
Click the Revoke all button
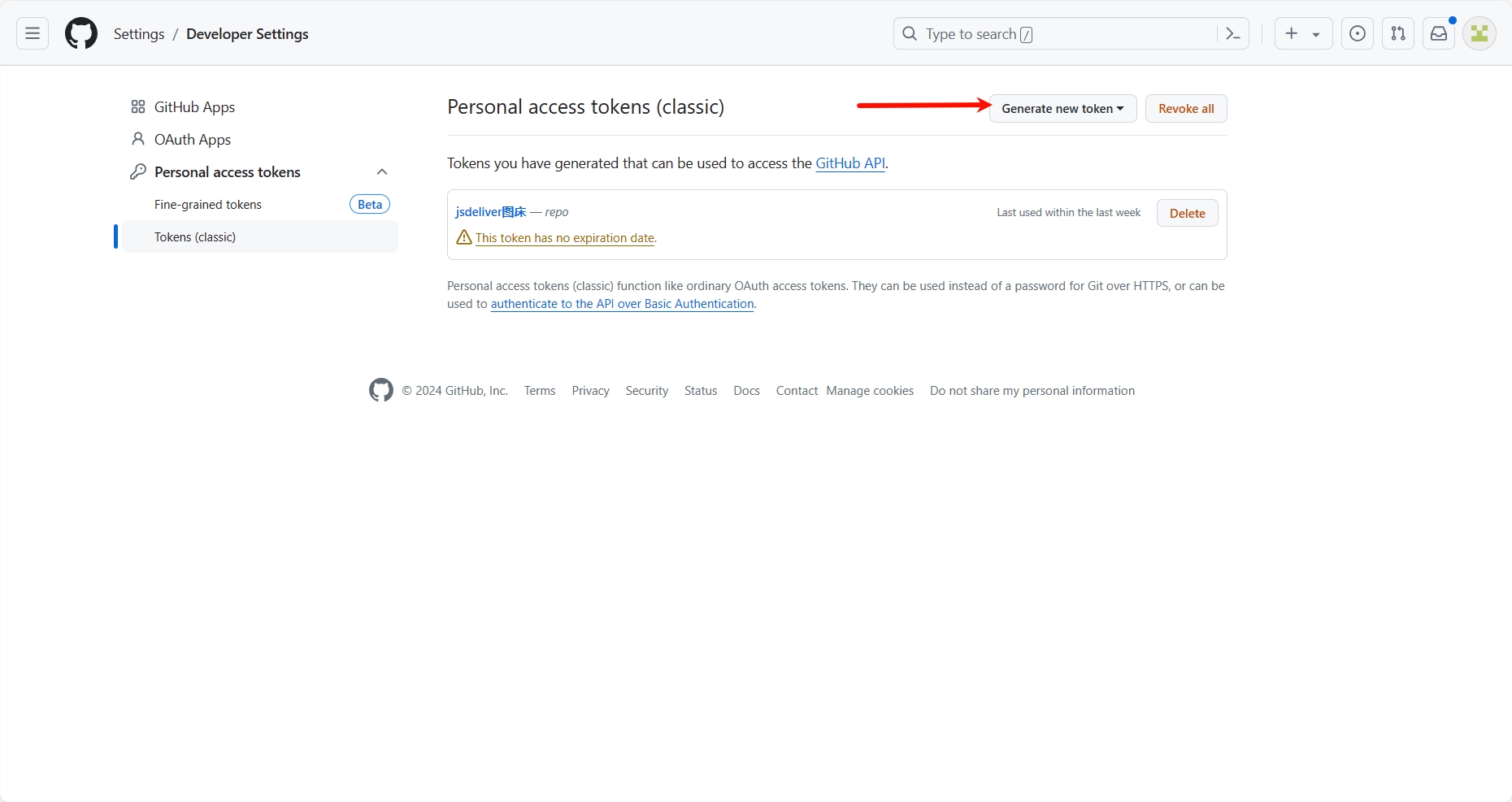click(x=1186, y=108)
